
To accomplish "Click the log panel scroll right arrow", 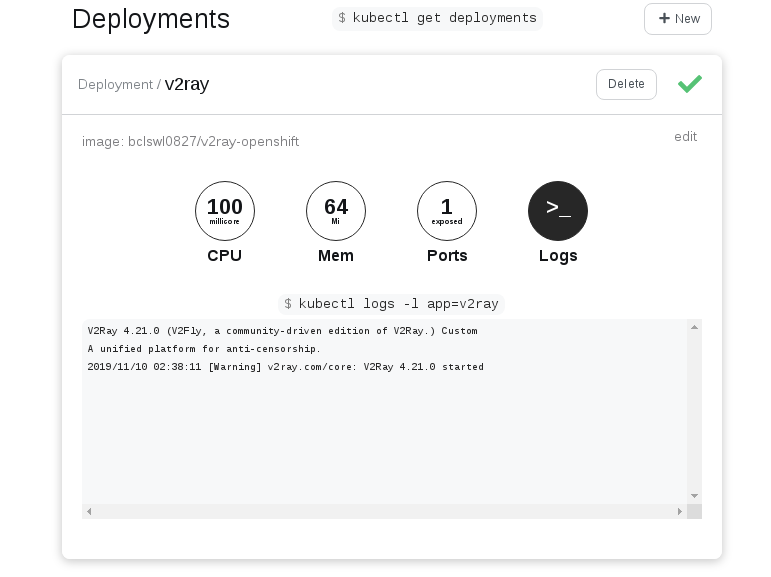I will pyautogui.click(x=680, y=511).
